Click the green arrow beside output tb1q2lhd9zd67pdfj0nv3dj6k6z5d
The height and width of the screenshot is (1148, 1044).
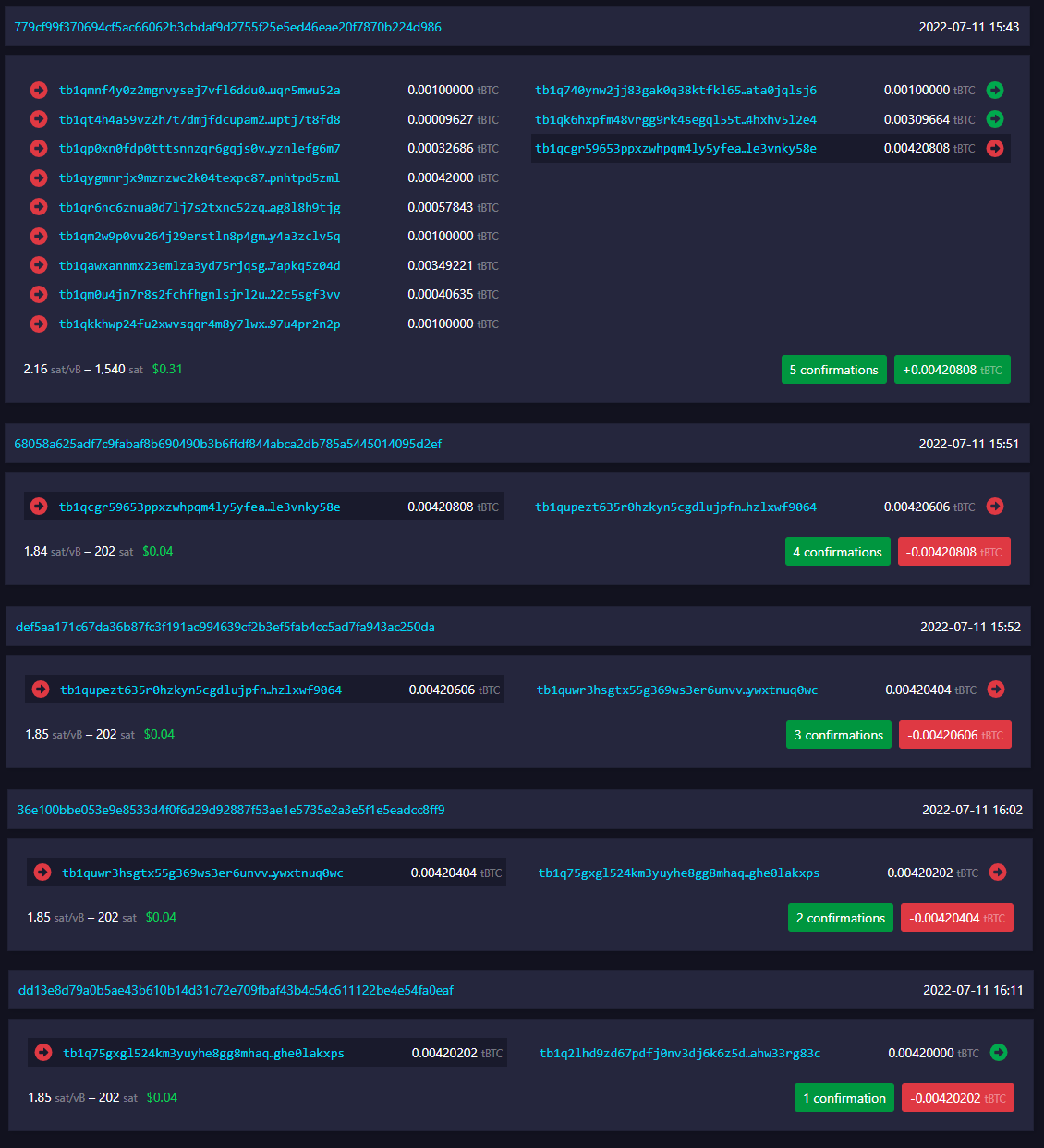[994, 1053]
